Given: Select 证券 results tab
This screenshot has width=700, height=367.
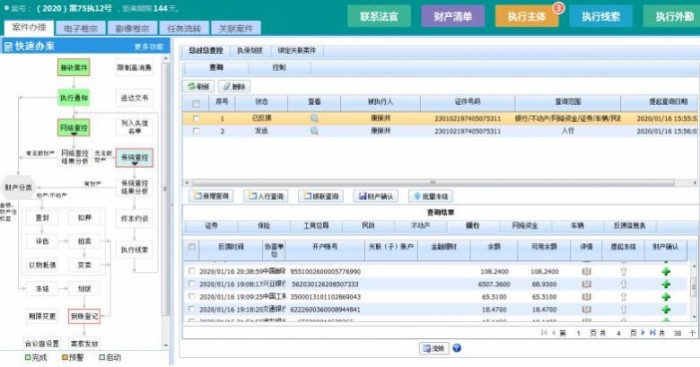Looking at the screenshot, I should (211, 225).
